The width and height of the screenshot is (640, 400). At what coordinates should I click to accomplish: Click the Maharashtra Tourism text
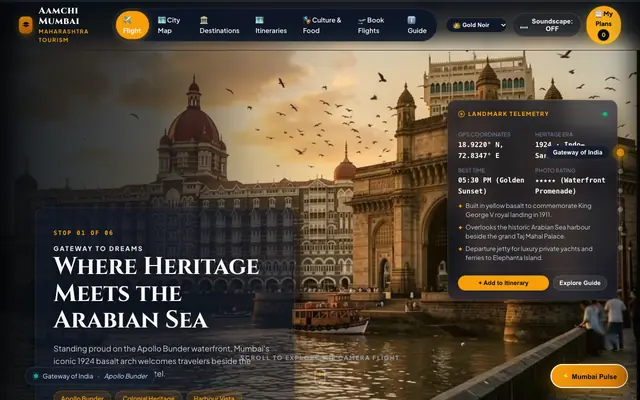63,36
